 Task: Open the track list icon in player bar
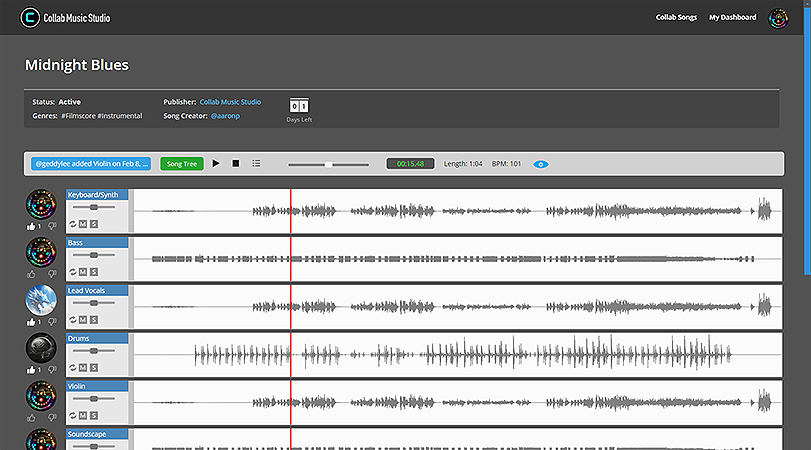(x=256, y=163)
